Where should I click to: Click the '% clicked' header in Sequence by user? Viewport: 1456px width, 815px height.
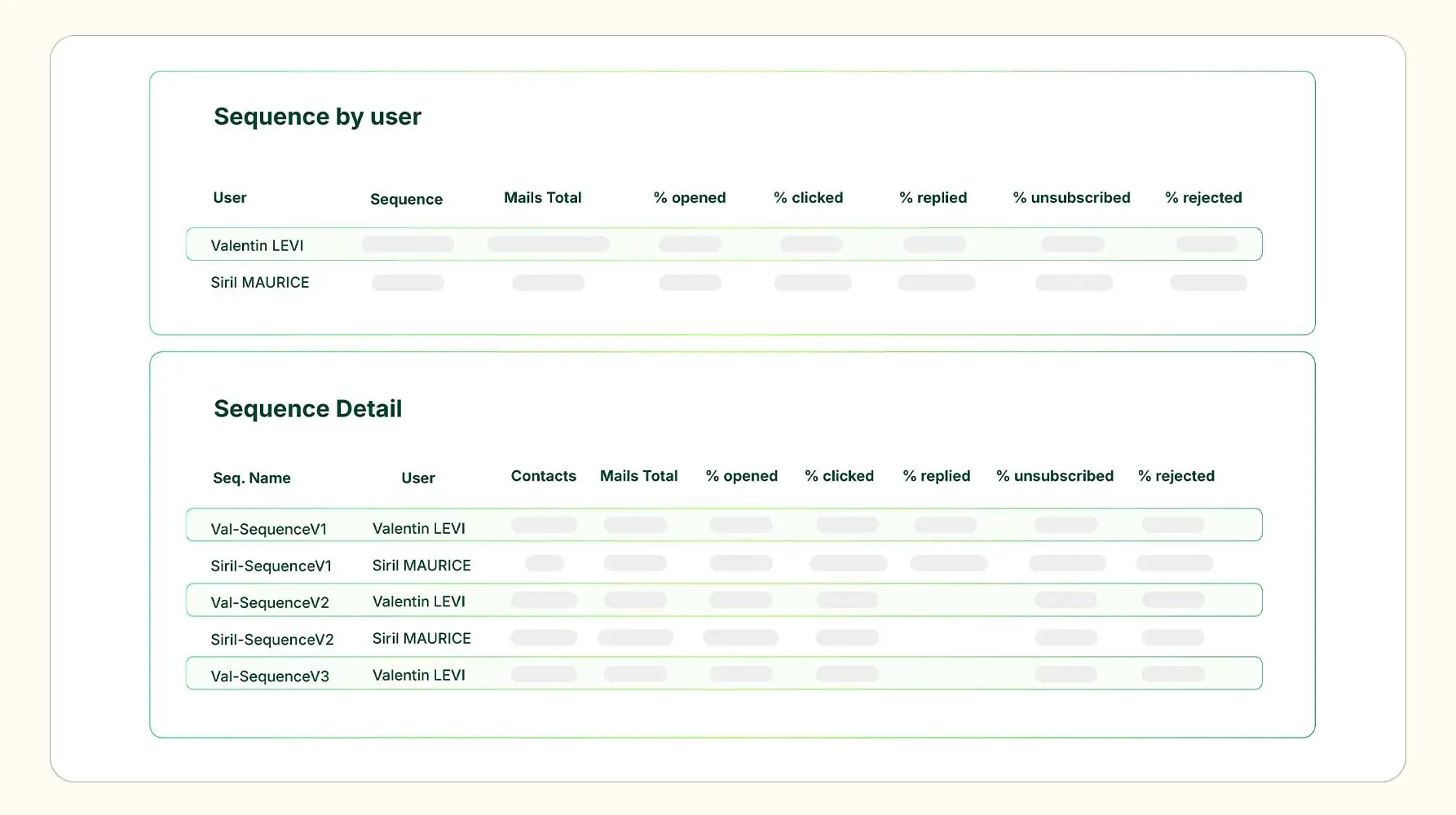point(808,197)
